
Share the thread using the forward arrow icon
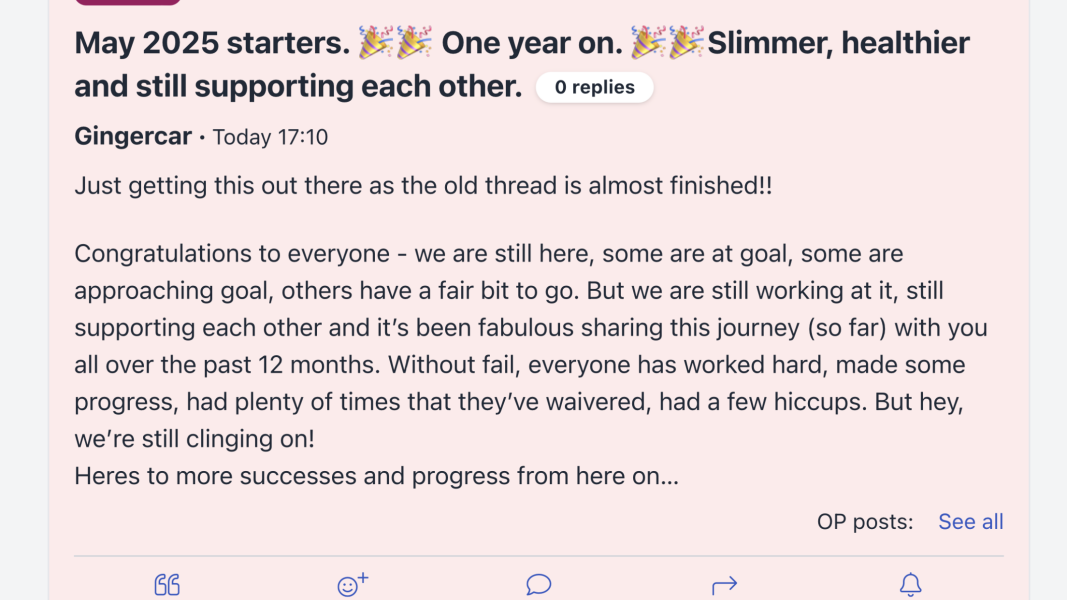point(724,583)
